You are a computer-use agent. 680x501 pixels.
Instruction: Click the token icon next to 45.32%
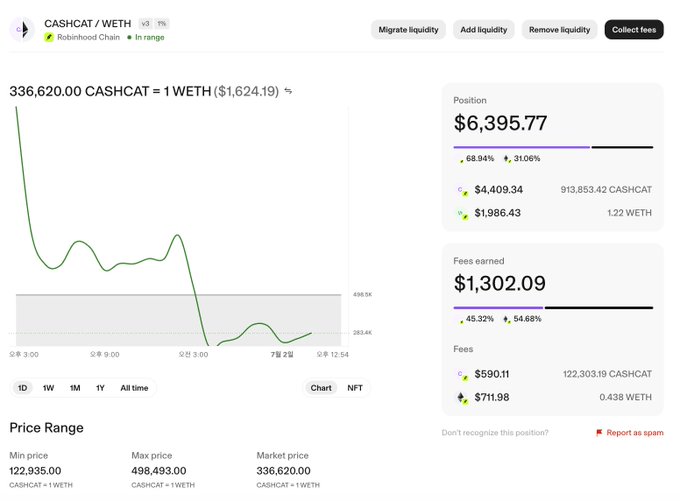[461, 320]
